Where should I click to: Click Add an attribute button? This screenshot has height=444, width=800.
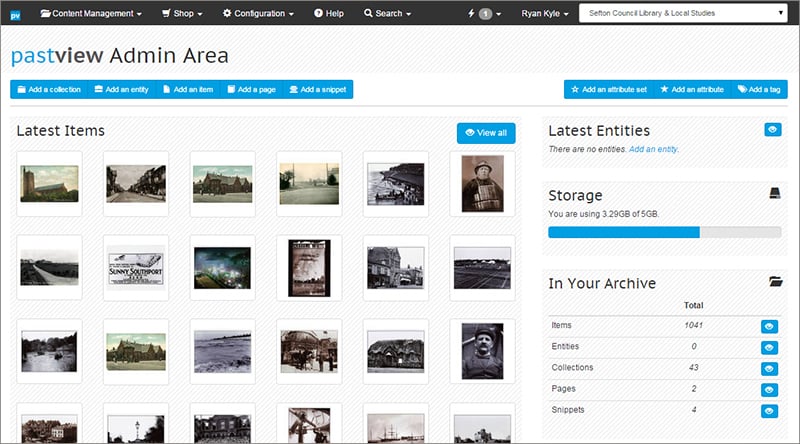[692, 89]
